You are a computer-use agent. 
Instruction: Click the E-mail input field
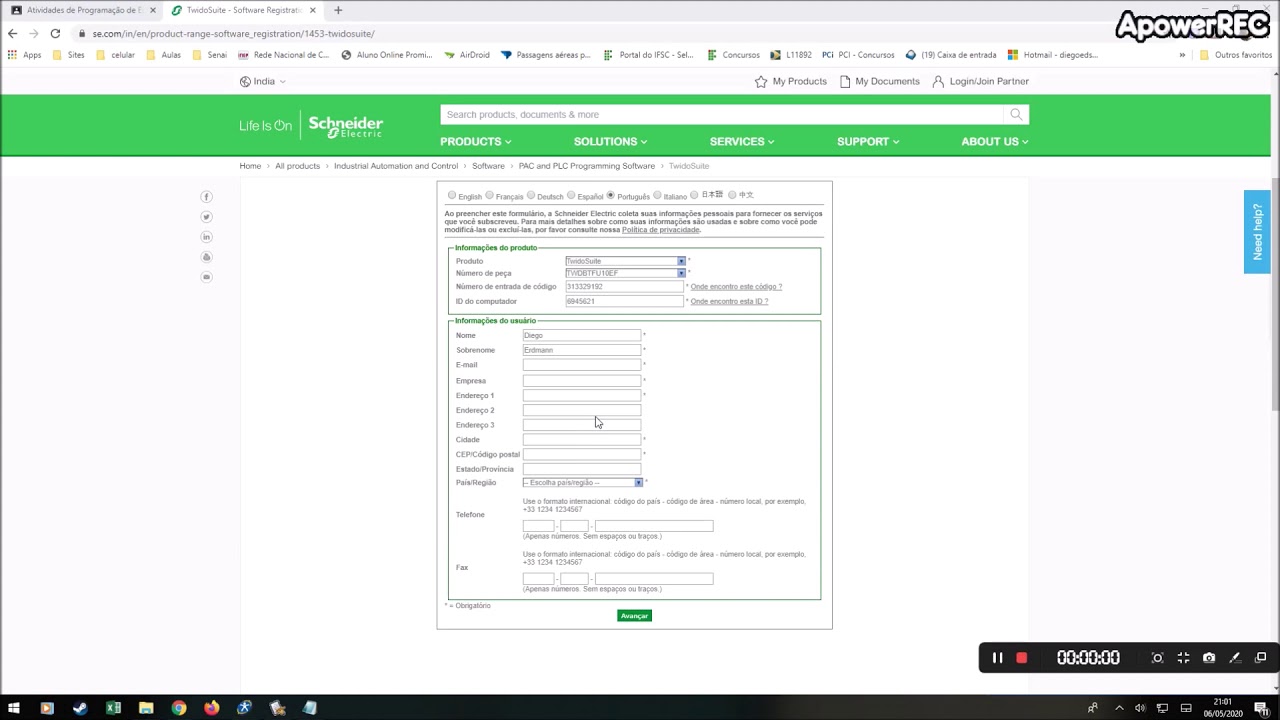pos(582,365)
